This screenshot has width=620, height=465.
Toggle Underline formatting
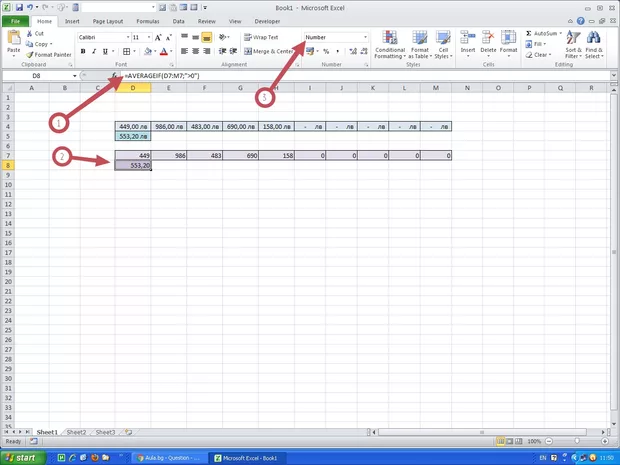click(105, 51)
